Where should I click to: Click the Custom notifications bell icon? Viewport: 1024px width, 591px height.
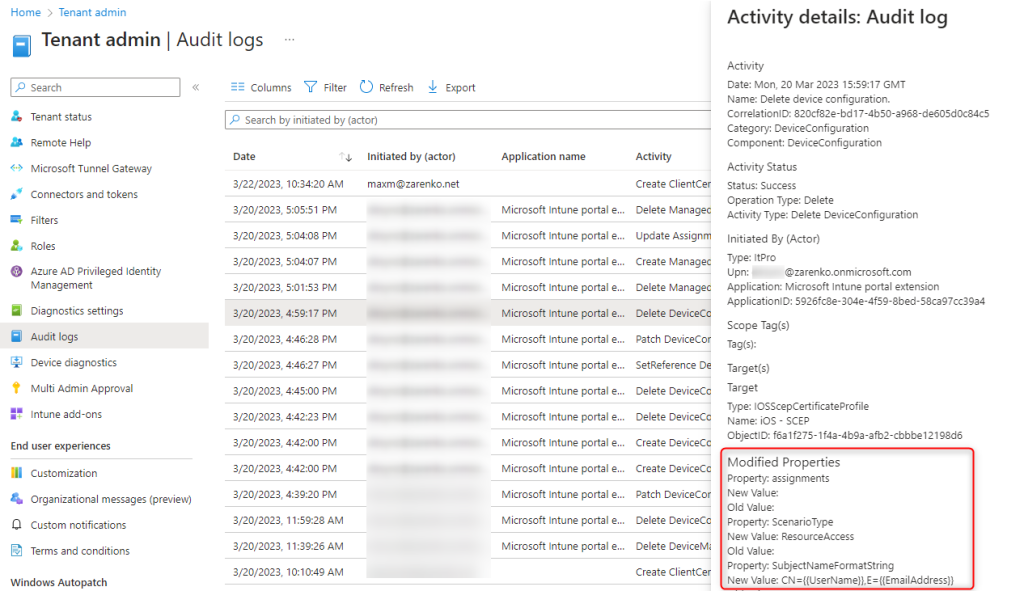point(17,524)
